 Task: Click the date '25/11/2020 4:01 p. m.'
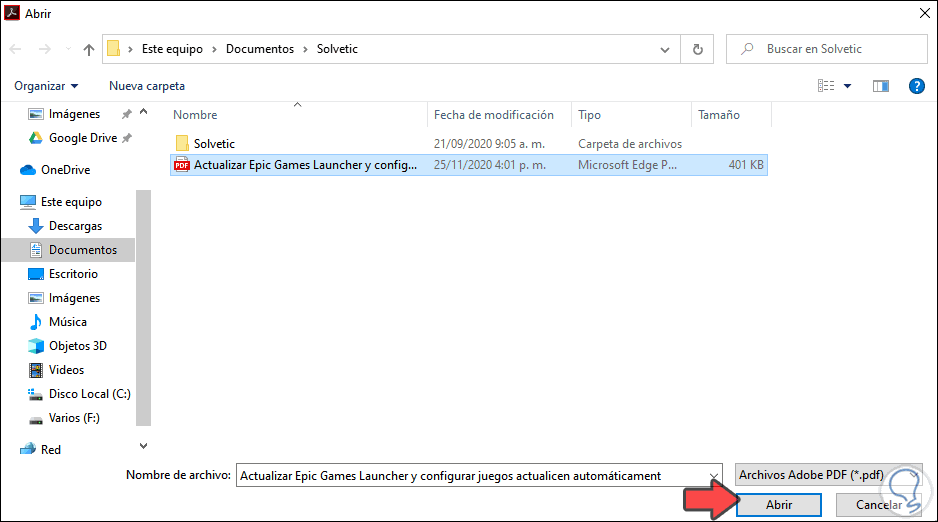[489, 165]
